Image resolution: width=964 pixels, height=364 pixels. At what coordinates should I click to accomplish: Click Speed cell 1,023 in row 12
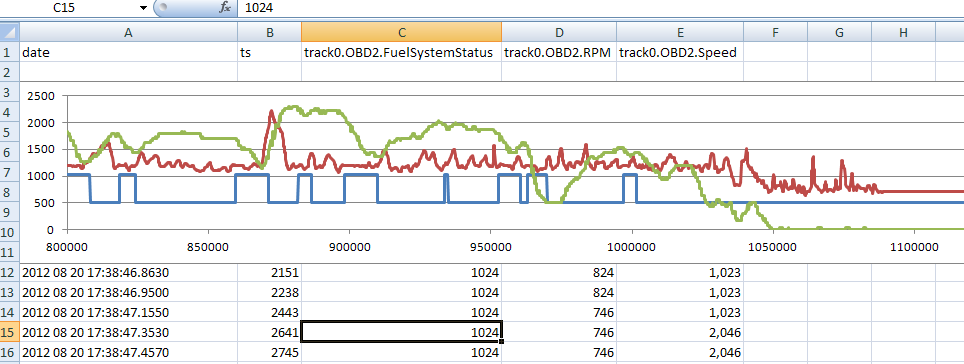680,273
